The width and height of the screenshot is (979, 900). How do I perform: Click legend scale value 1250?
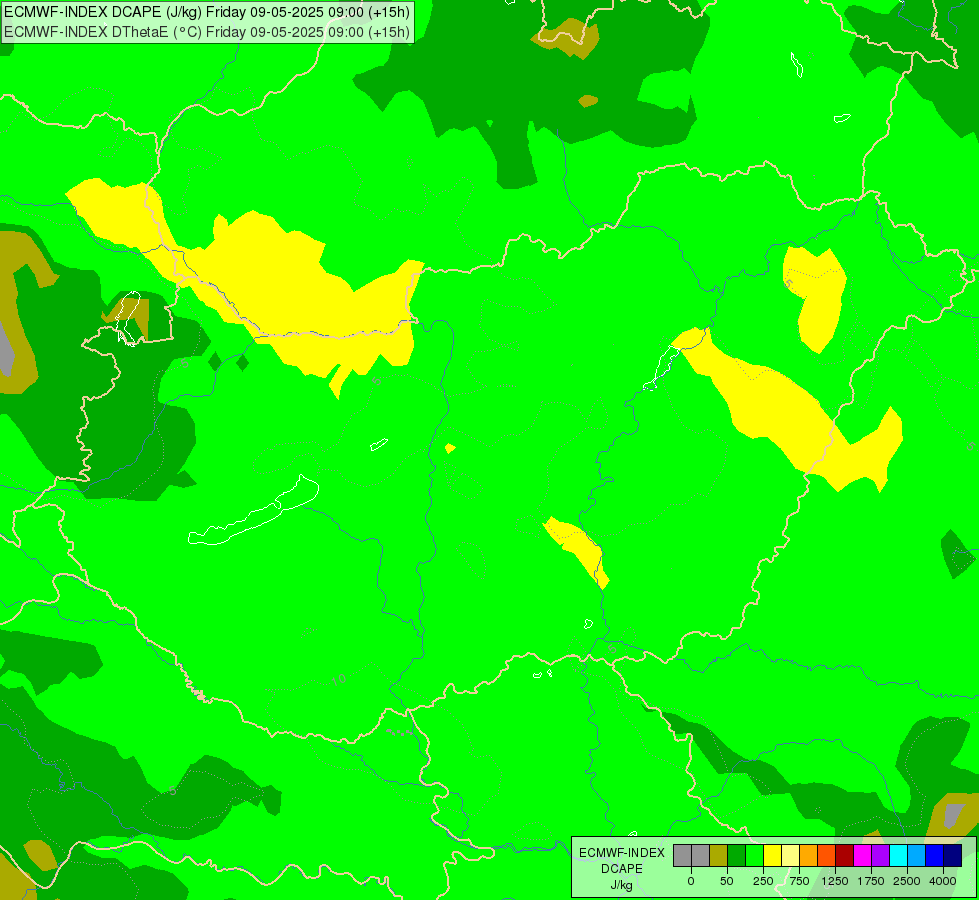click(x=835, y=881)
